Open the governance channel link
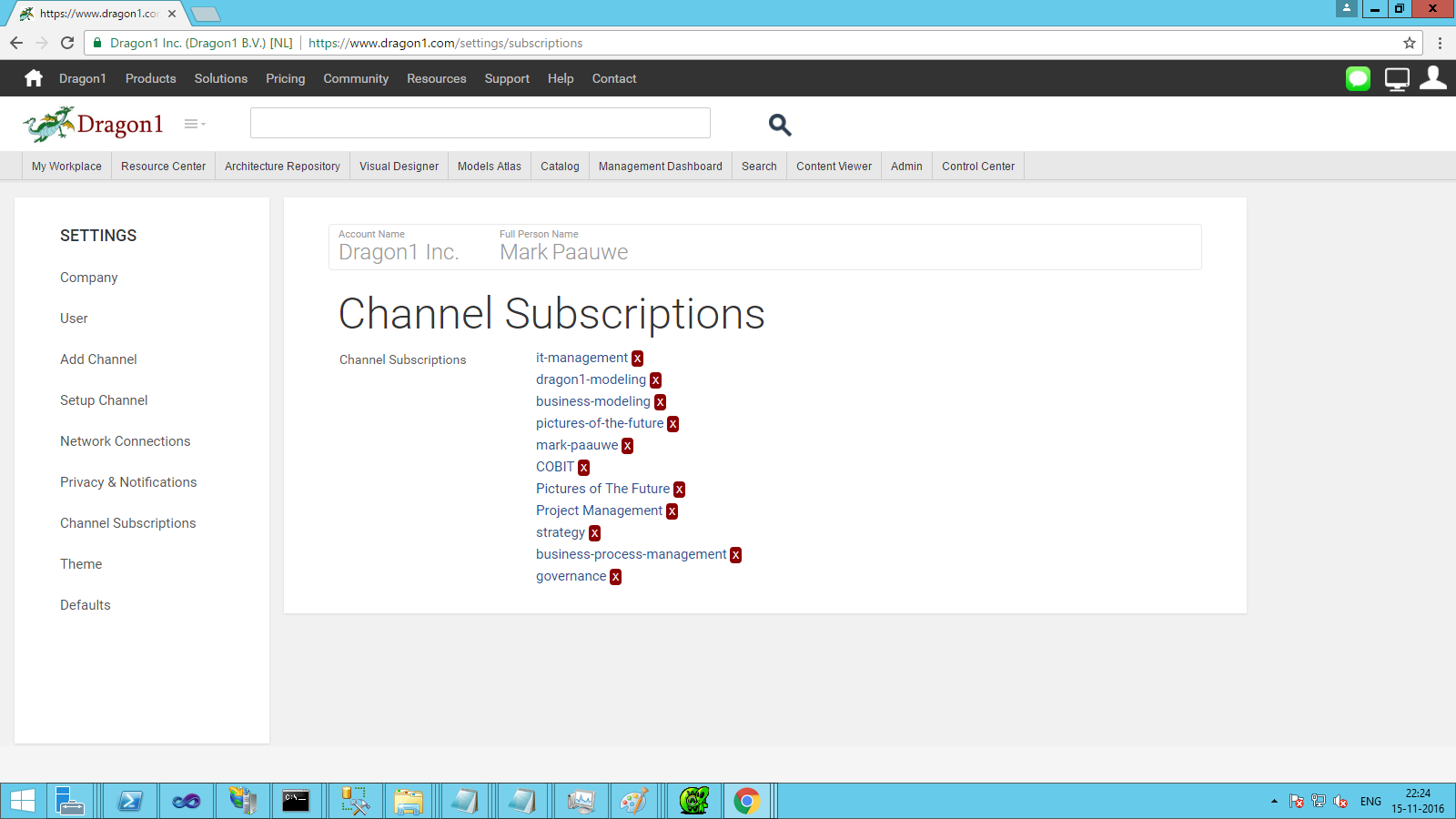This screenshot has width=1456, height=819. coord(571,576)
